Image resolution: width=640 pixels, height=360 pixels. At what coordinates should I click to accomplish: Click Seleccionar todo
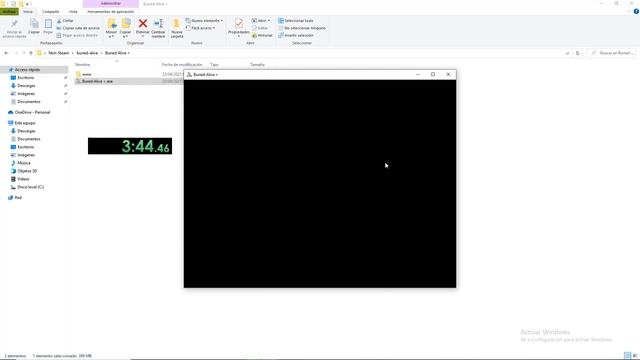point(296,21)
